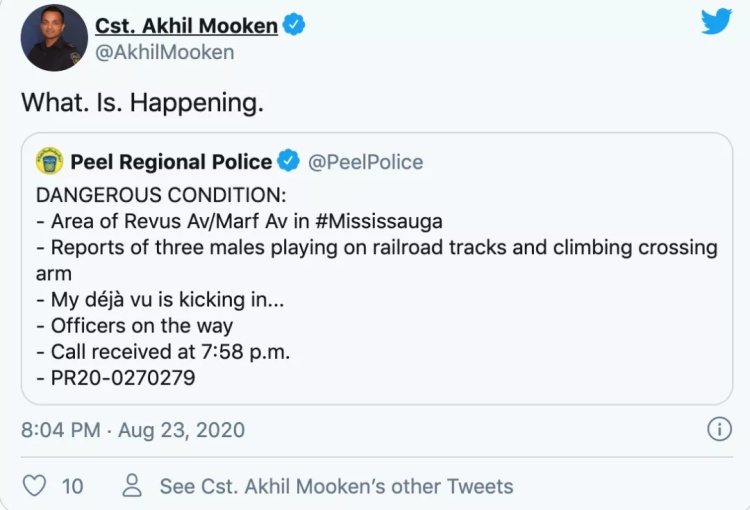Open Akhil Mooken's profile photo
750x510 pixels.
(54, 38)
